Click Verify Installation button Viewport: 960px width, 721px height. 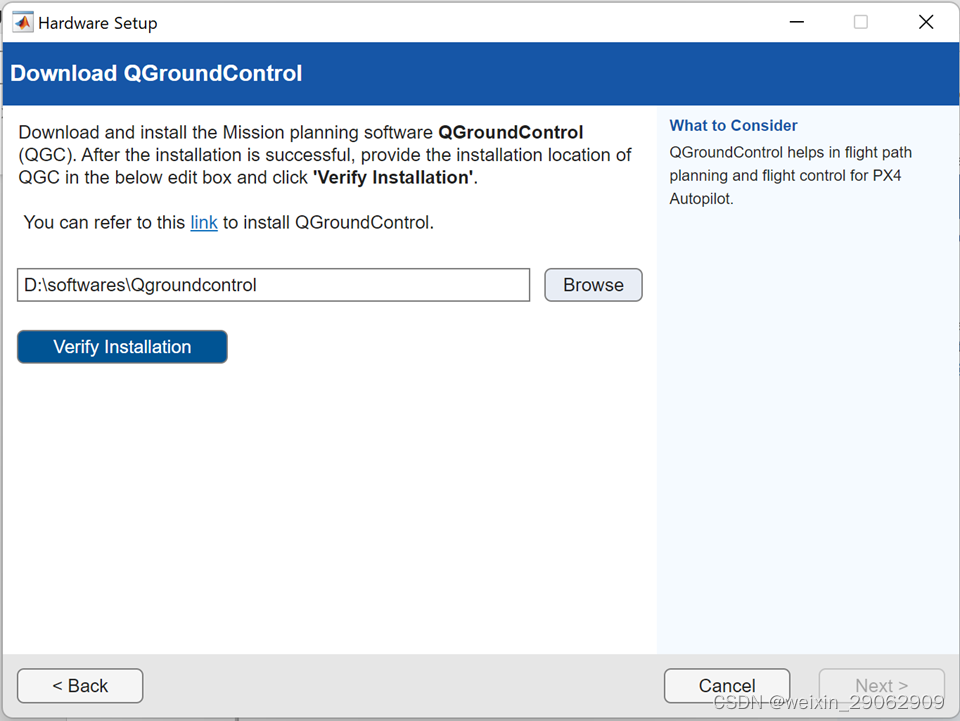[x=122, y=347]
